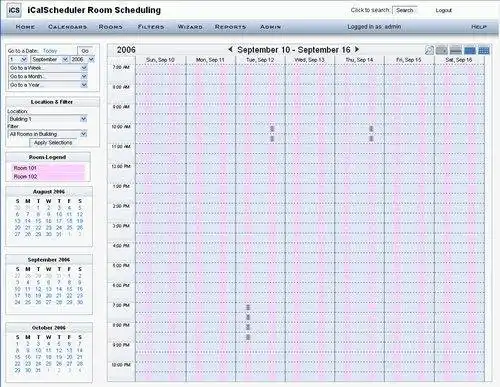The width and height of the screenshot is (500, 387).
Task: Click the 12:00 PM time label
Action: point(121,166)
